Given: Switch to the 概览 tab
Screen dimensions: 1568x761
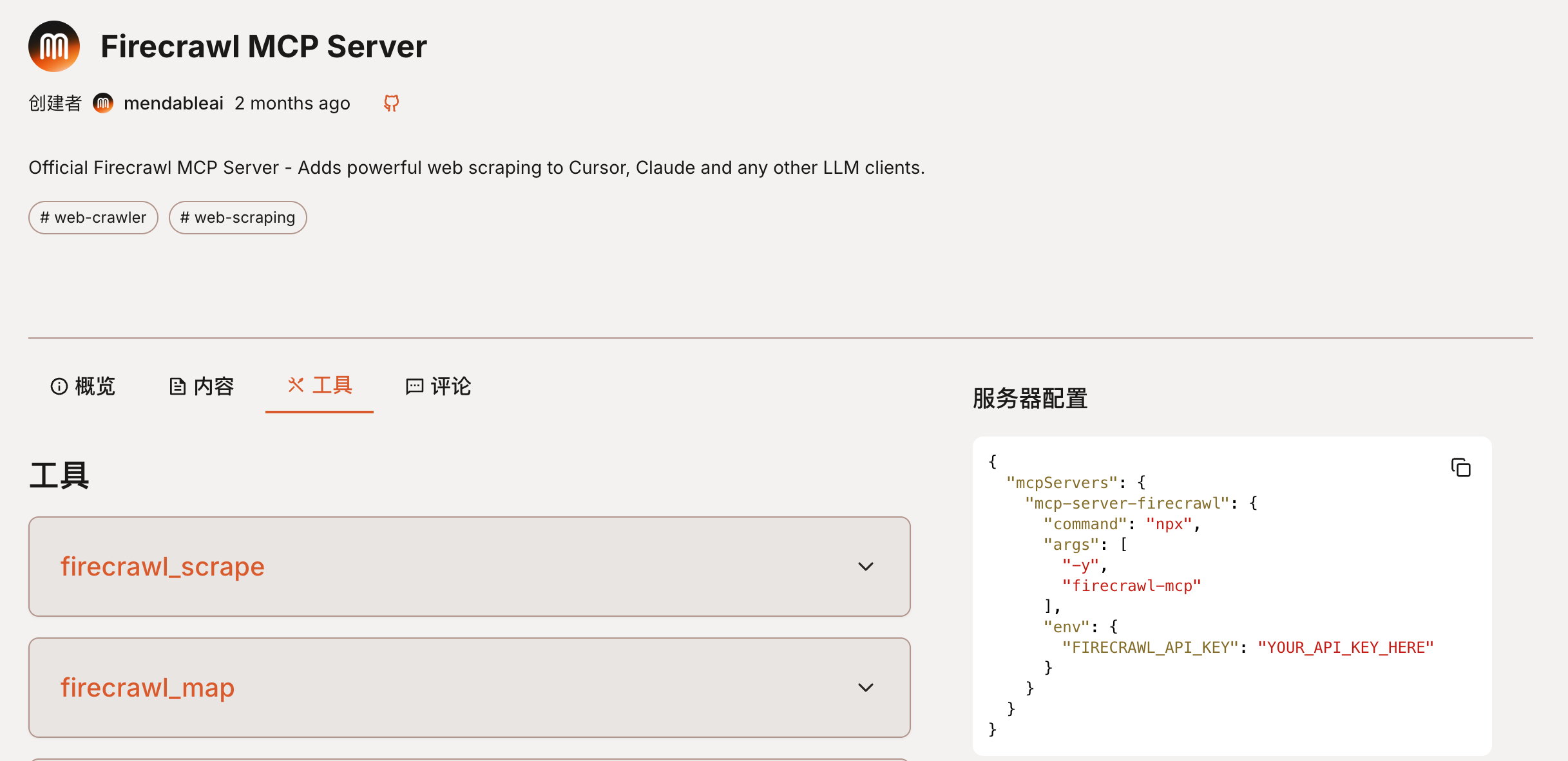Looking at the screenshot, I should (95, 386).
